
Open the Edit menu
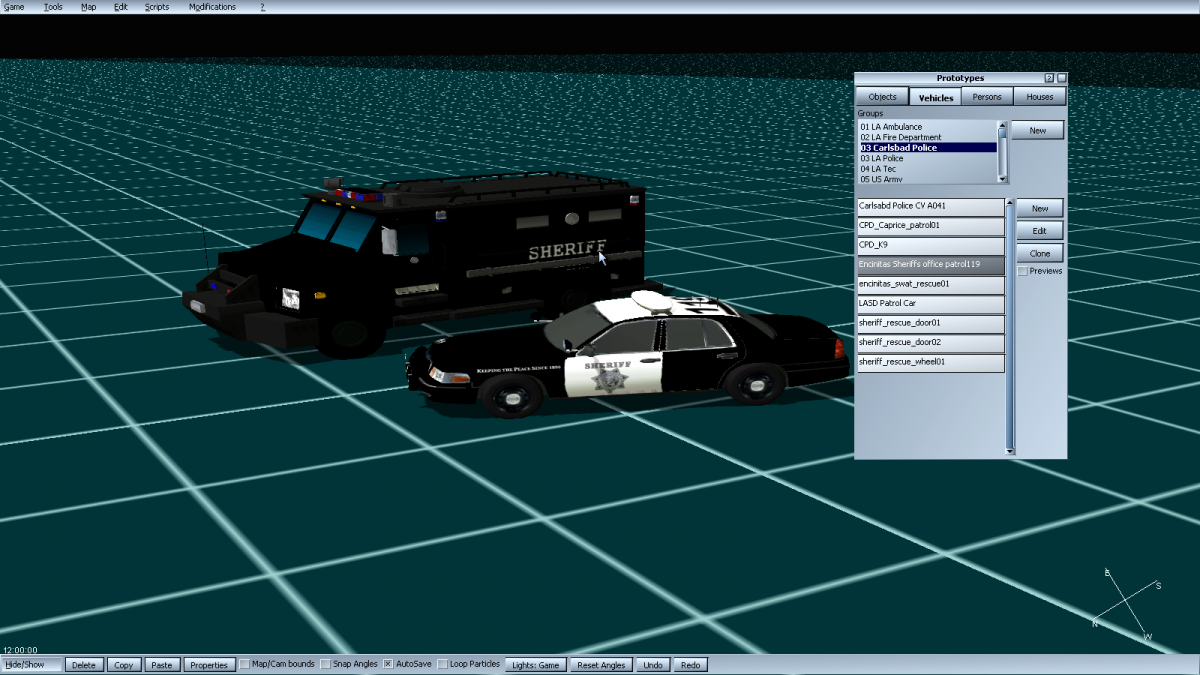coord(121,7)
